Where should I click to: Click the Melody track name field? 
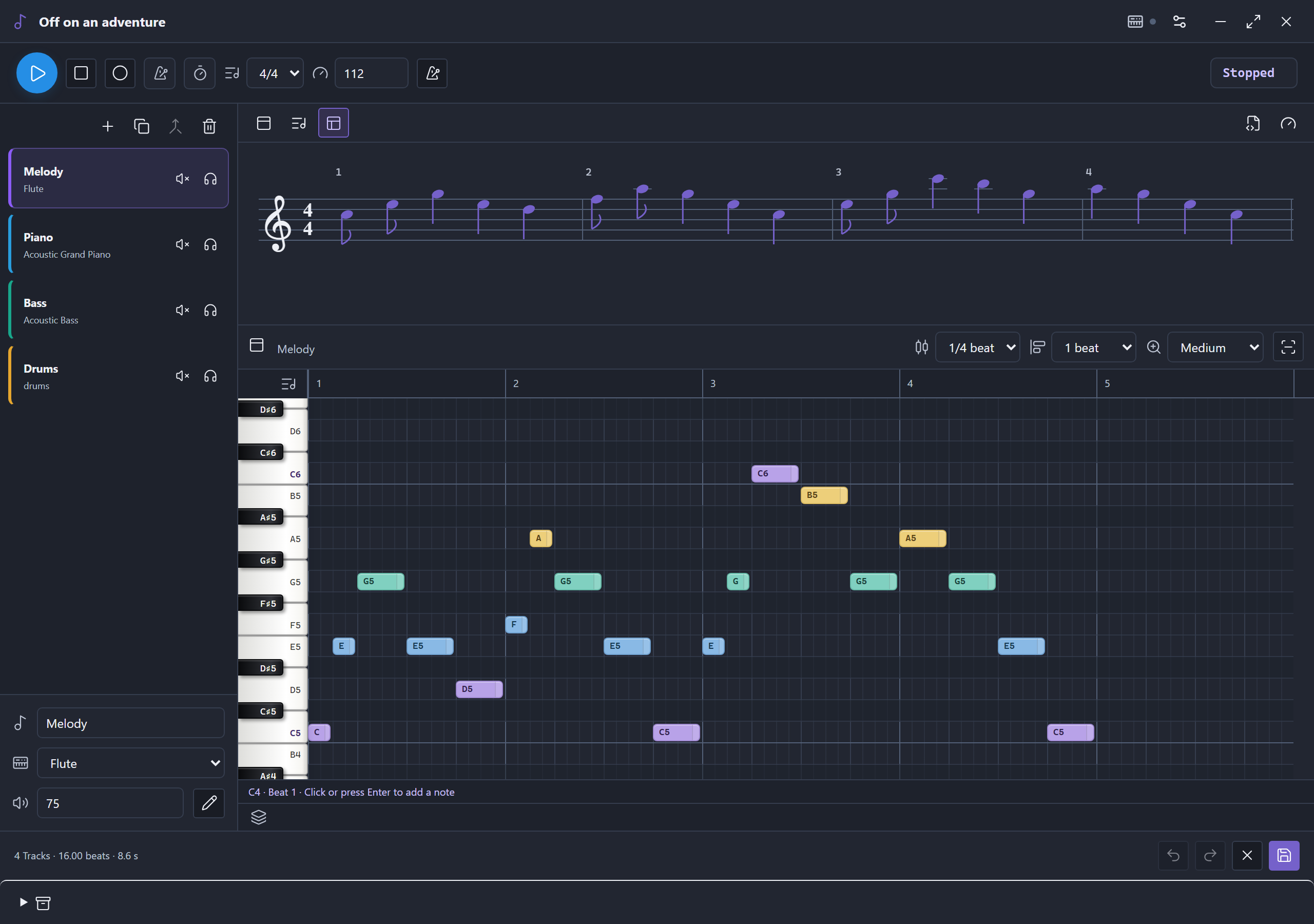point(131,723)
